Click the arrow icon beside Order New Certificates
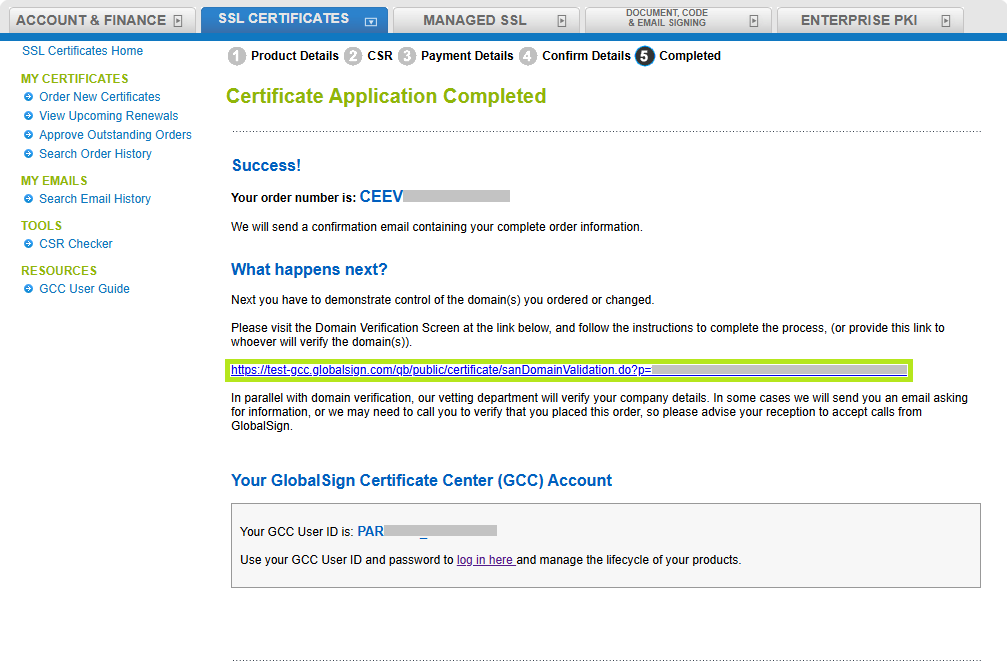The width and height of the screenshot is (1007, 662). click(28, 97)
